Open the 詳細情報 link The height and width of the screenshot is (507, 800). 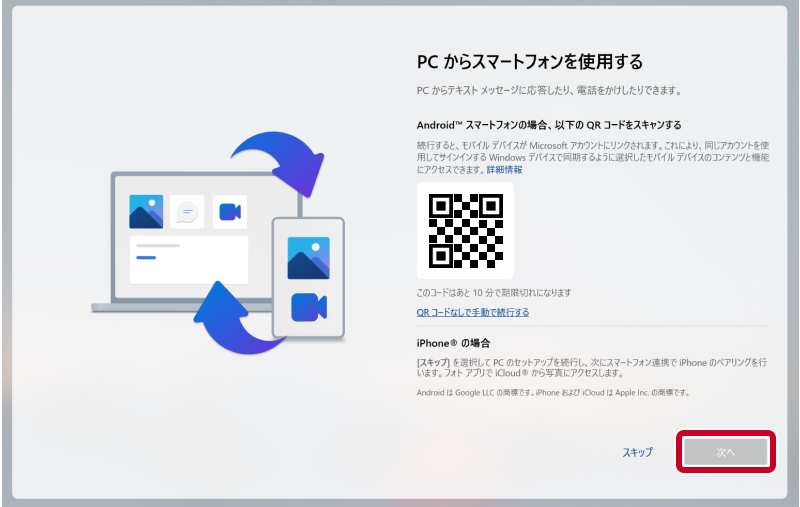[x=504, y=170]
